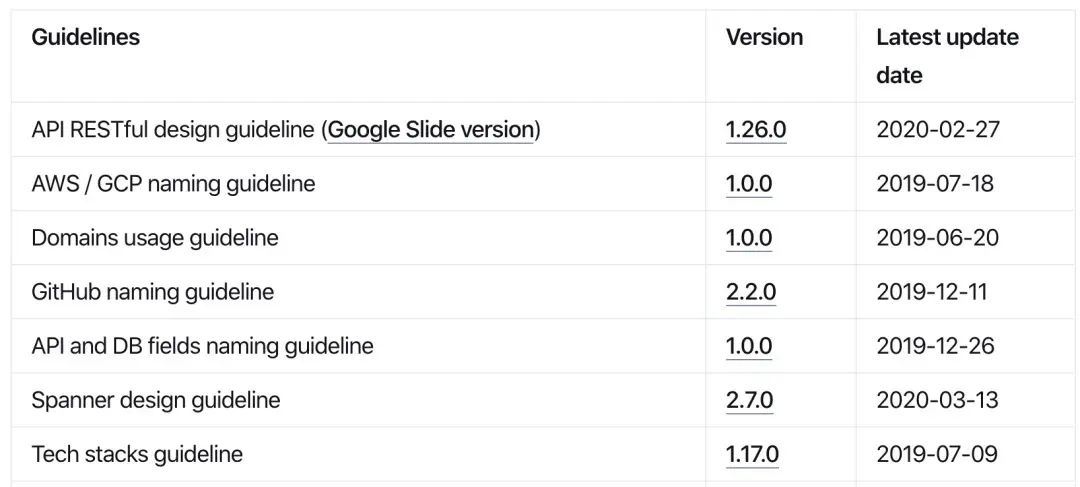Click the 2019-12-11 date cell

(931, 292)
